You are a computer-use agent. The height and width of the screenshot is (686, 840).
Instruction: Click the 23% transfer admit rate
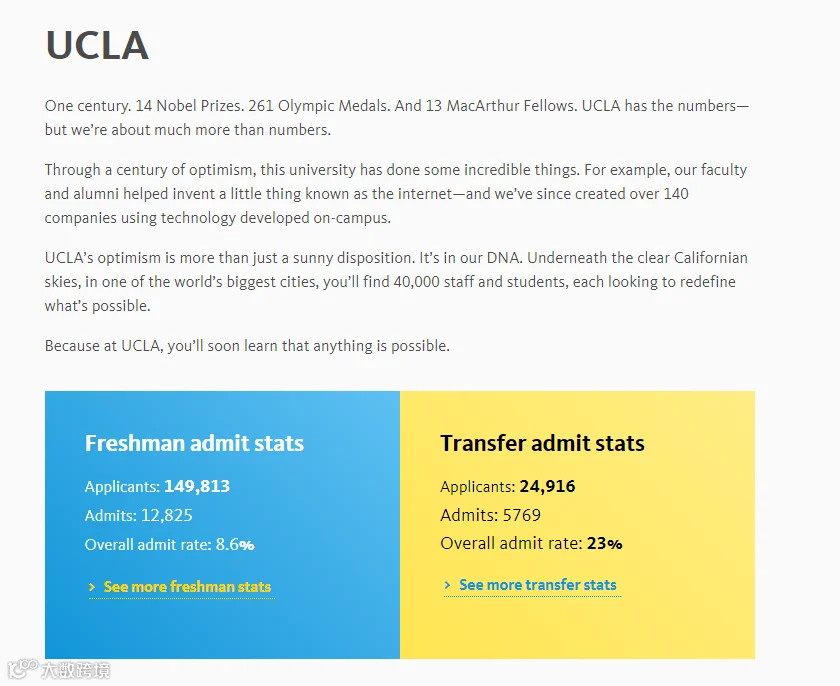coord(604,544)
